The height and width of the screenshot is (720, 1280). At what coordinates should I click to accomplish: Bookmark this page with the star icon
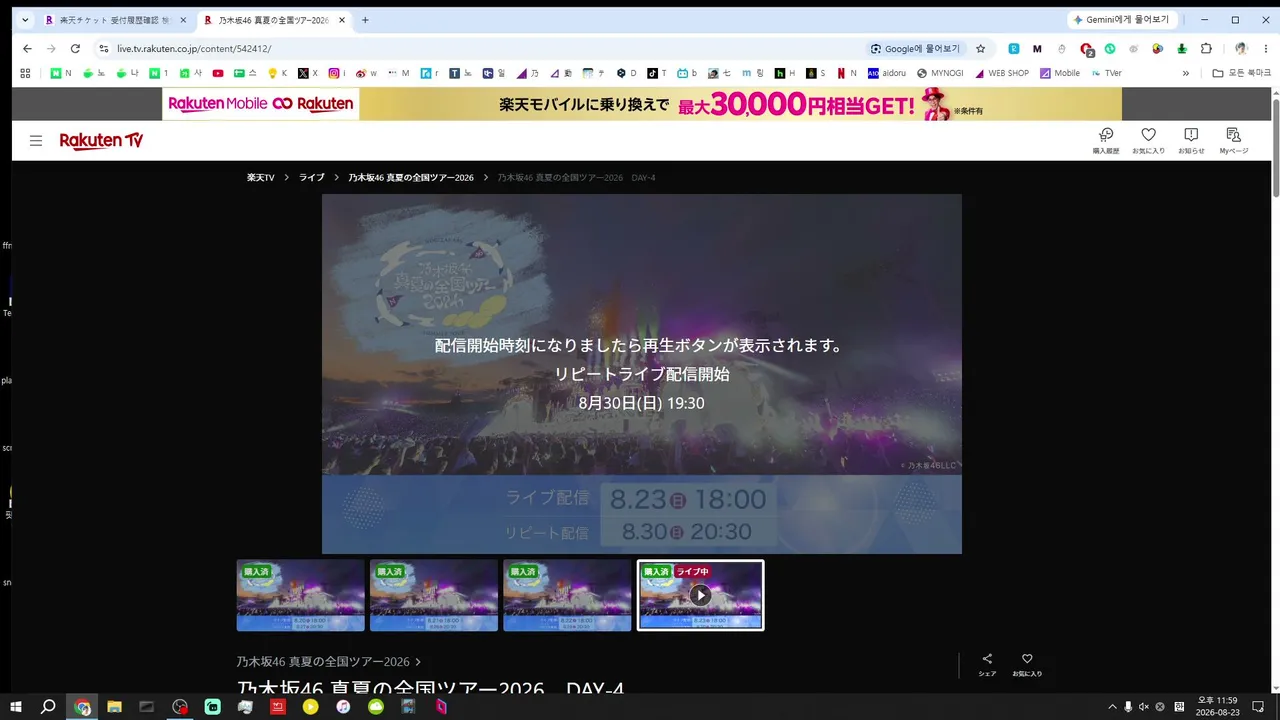click(980, 48)
